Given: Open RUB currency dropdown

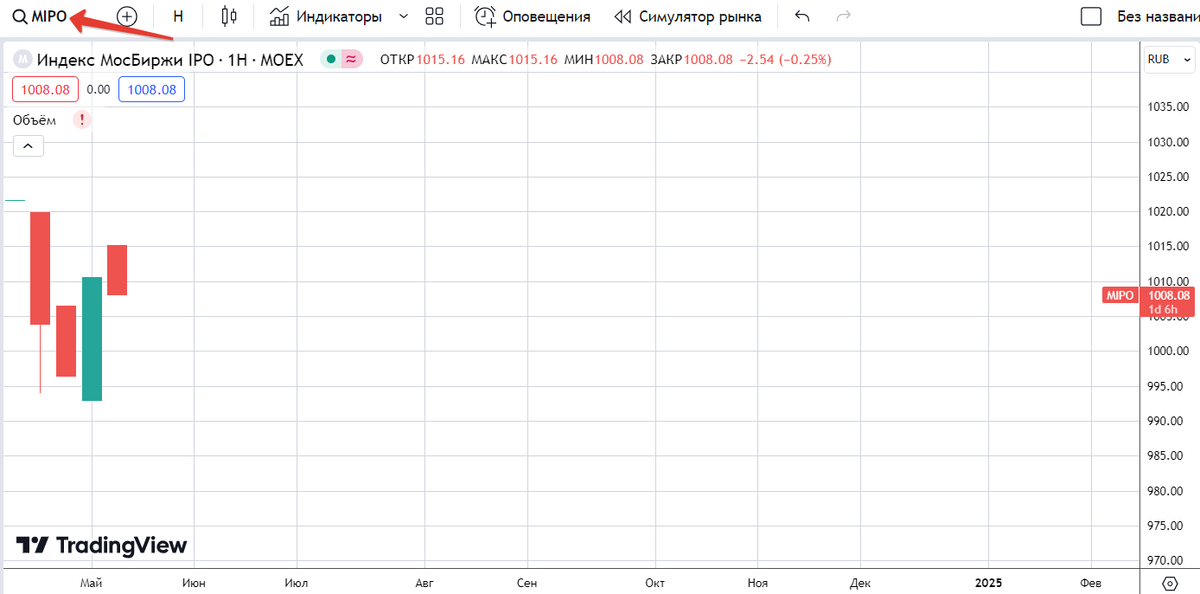Looking at the screenshot, I should click(x=1169, y=60).
